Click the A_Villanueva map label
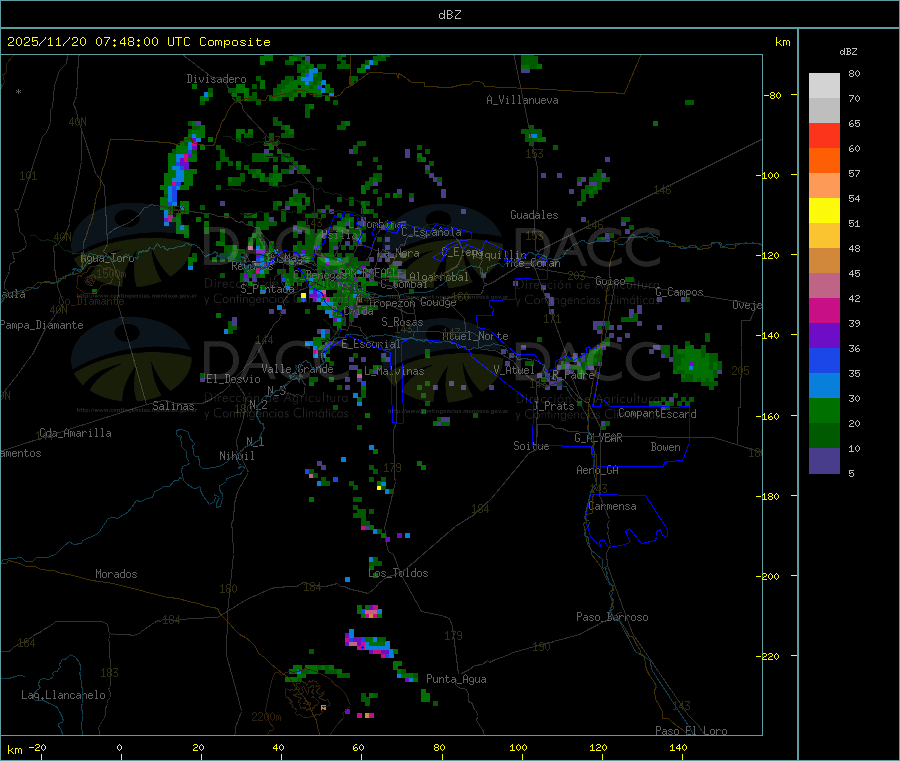Screen dimensions: 900x761 click(522, 100)
